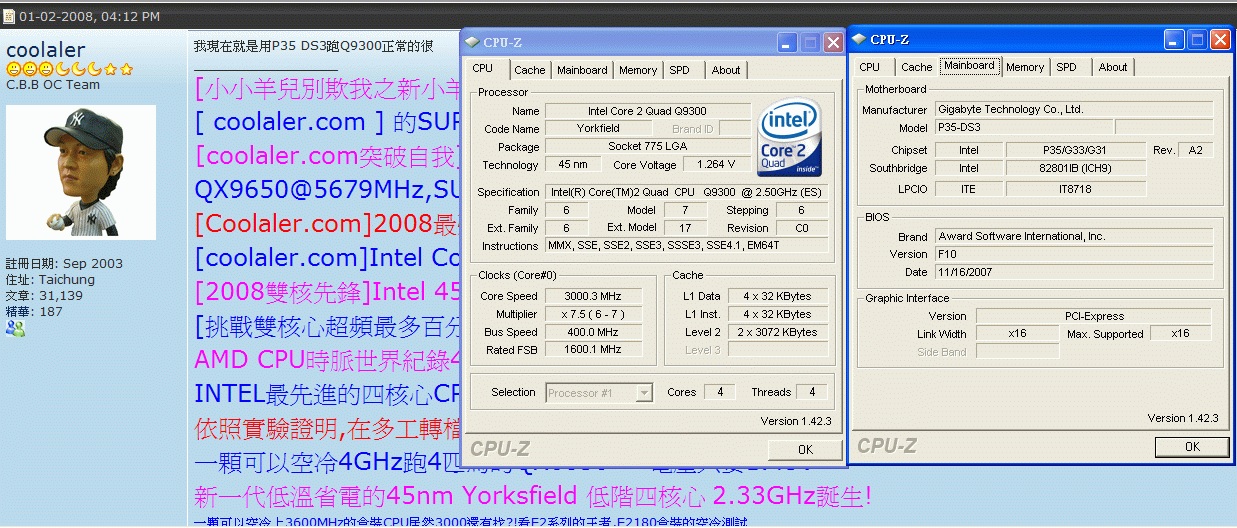
Task: Click the chipset Rev. value A2
Action: (x=1195, y=150)
